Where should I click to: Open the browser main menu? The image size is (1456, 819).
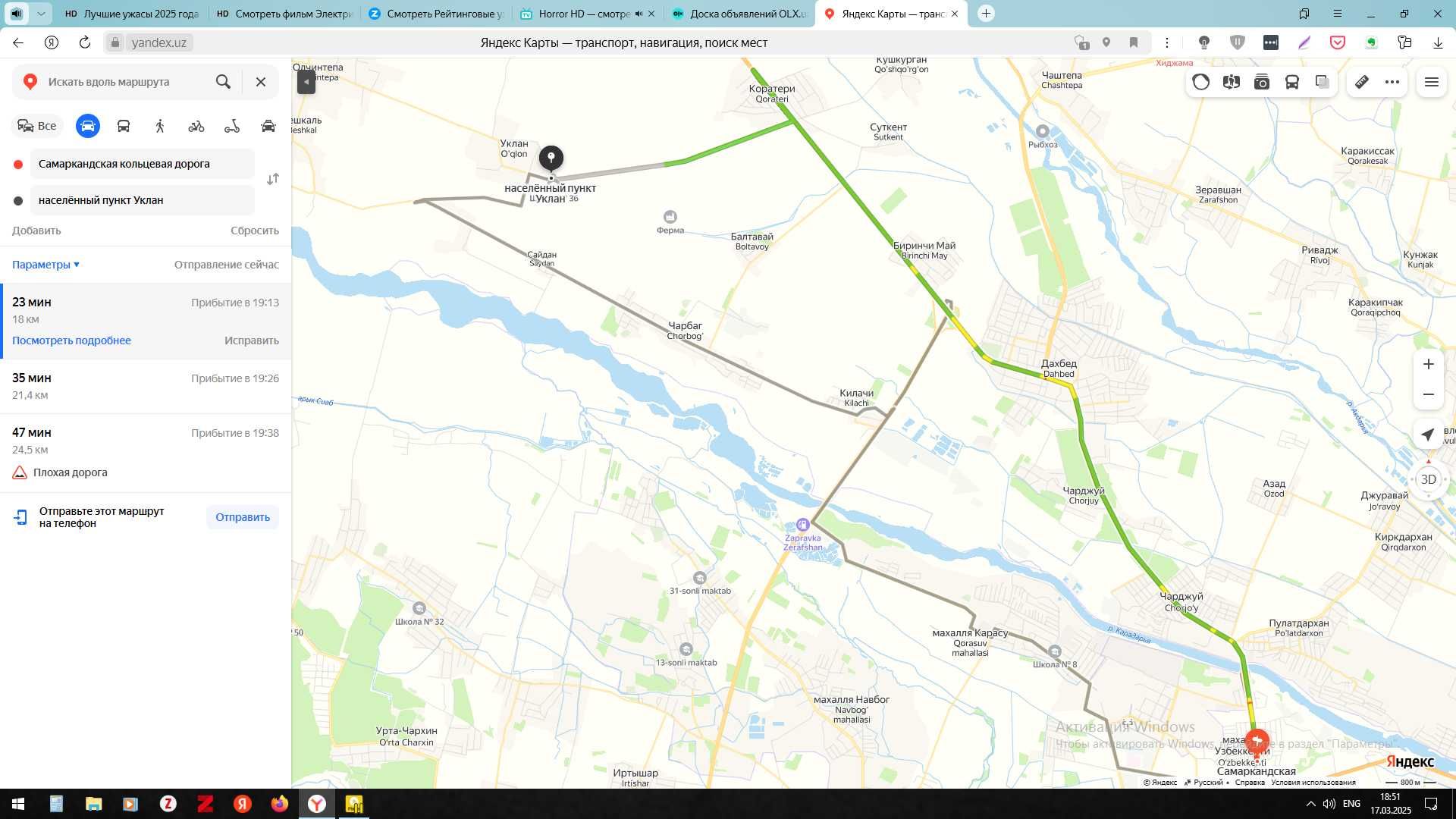1338,14
